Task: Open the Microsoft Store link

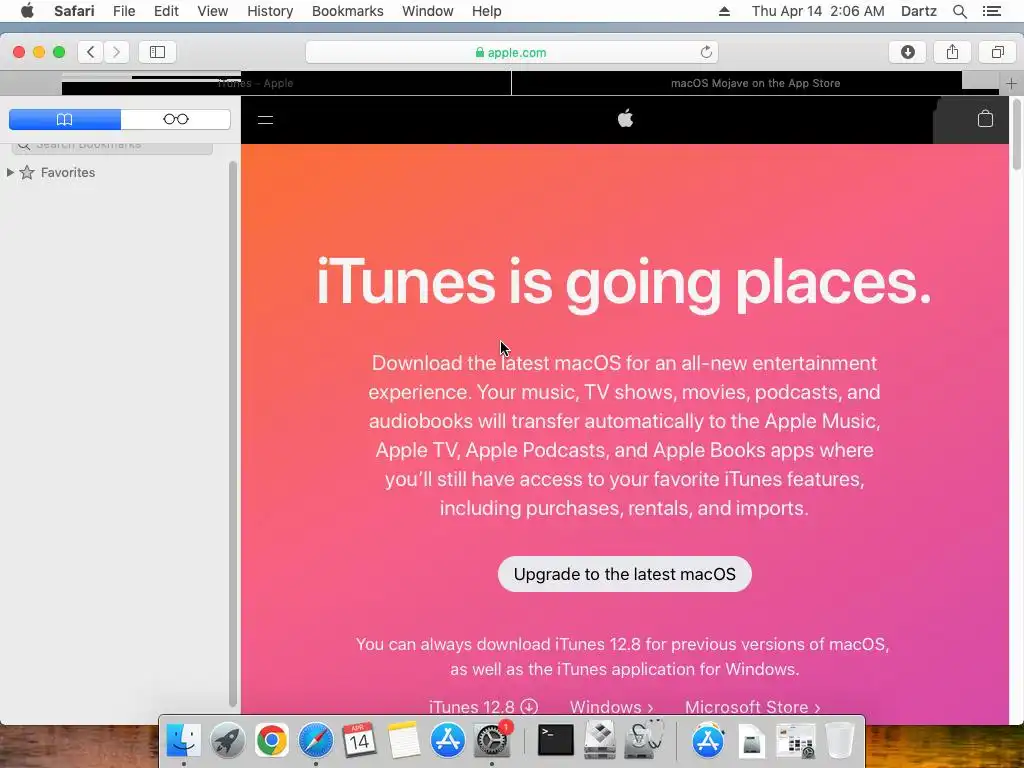Action: point(752,707)
